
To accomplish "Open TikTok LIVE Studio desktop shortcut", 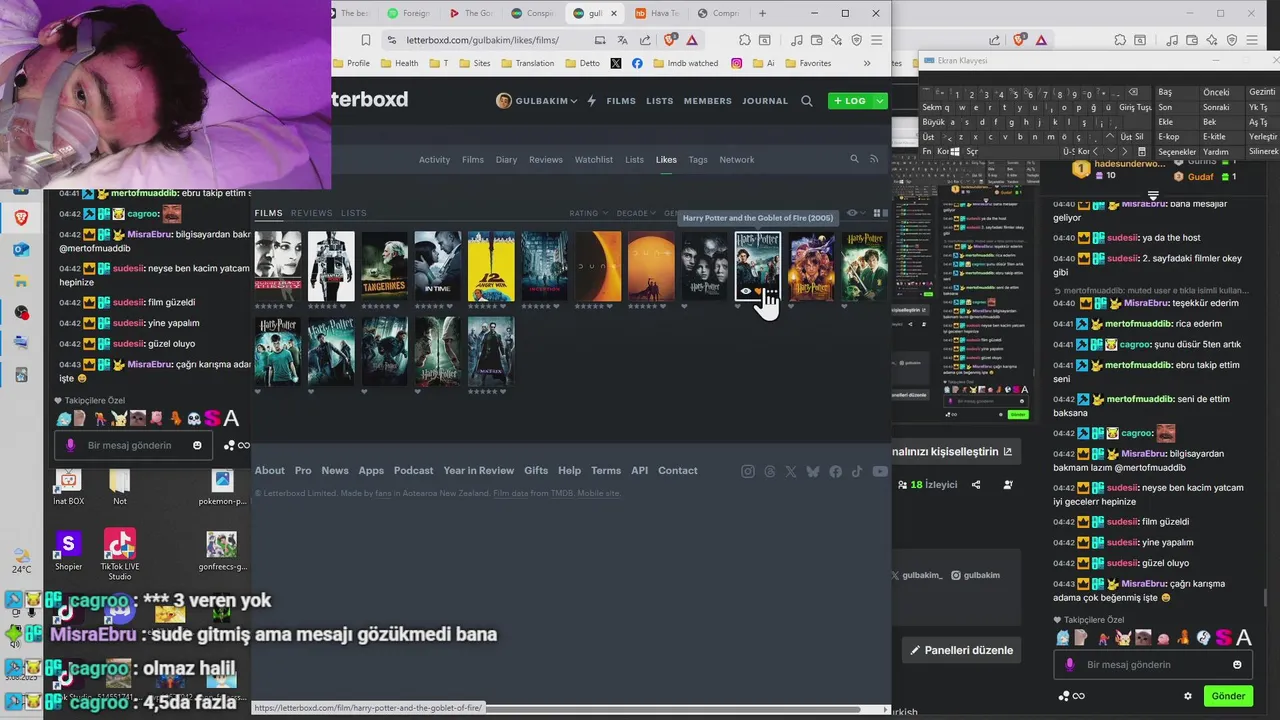I will pos(119,555).
